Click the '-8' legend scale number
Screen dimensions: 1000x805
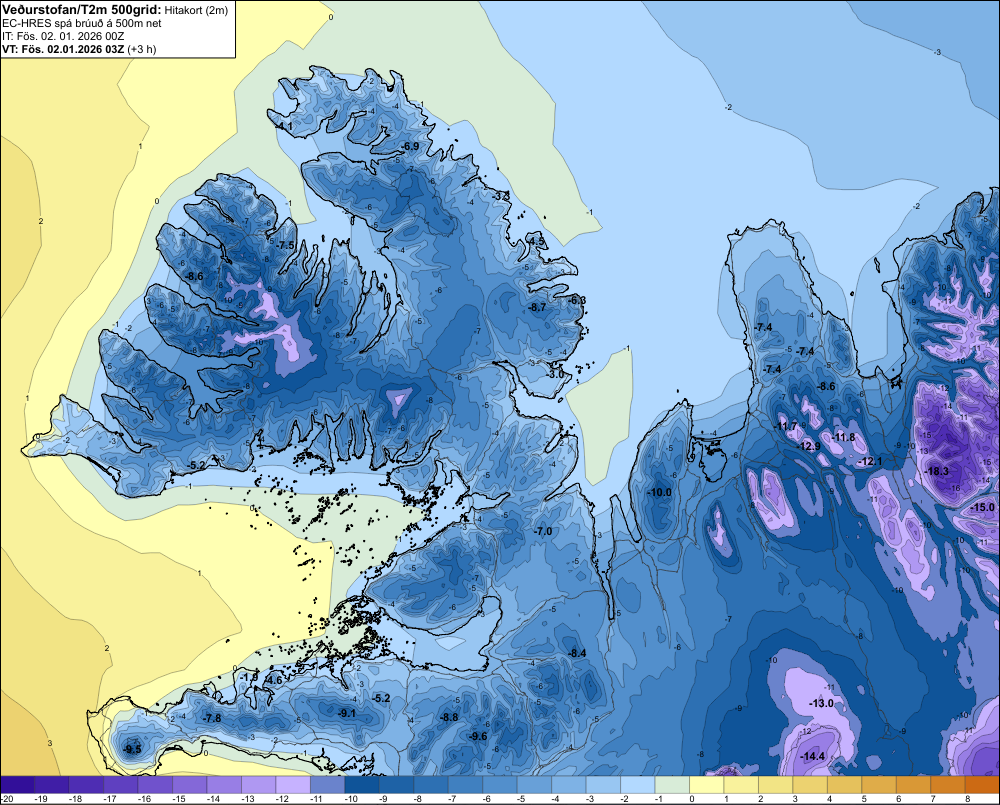coord(417,799)
